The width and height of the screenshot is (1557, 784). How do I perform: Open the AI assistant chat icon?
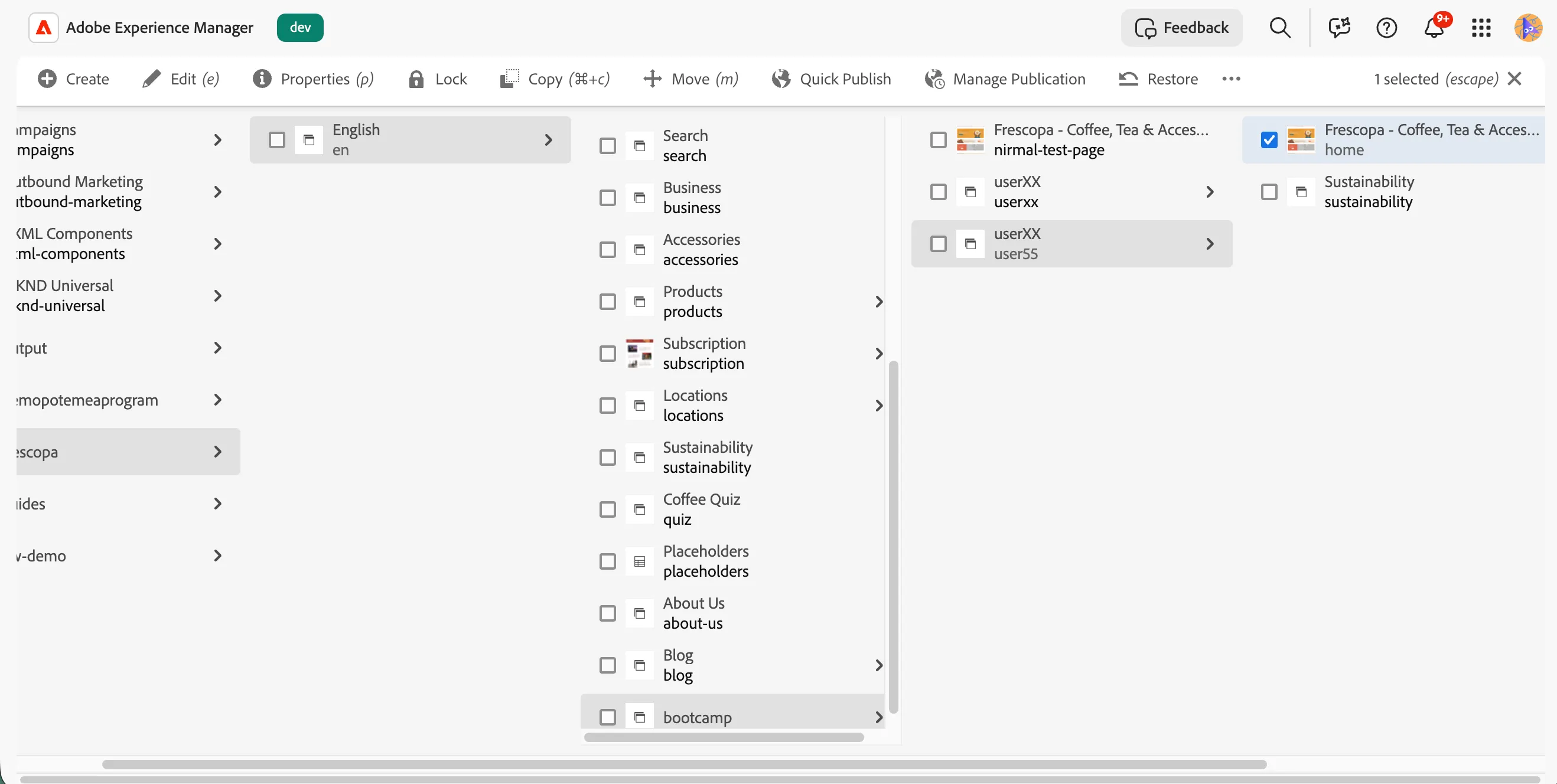pos(1339,28)
